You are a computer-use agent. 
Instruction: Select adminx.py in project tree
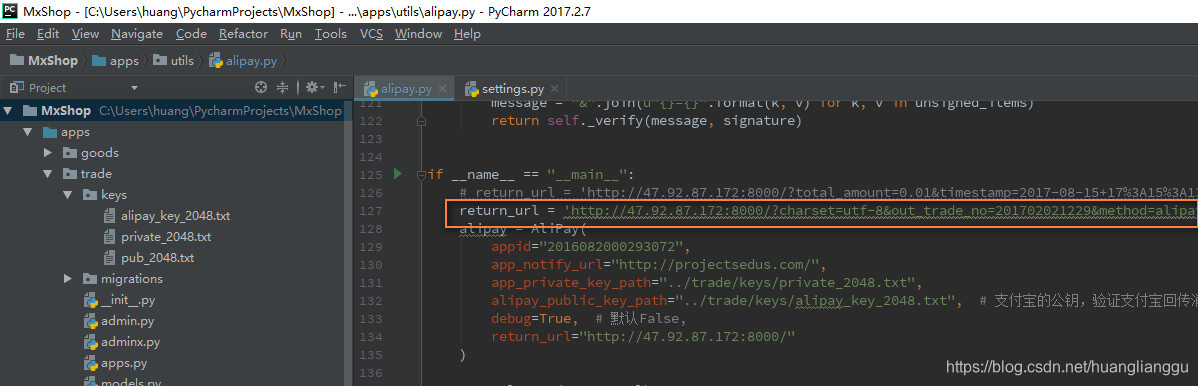click(x=131, y=342)
